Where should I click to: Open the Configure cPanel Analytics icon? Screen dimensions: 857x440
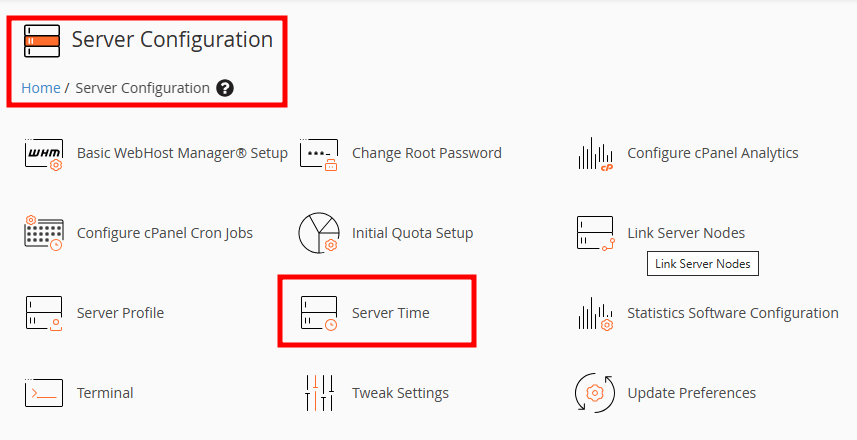pos(595,154)
